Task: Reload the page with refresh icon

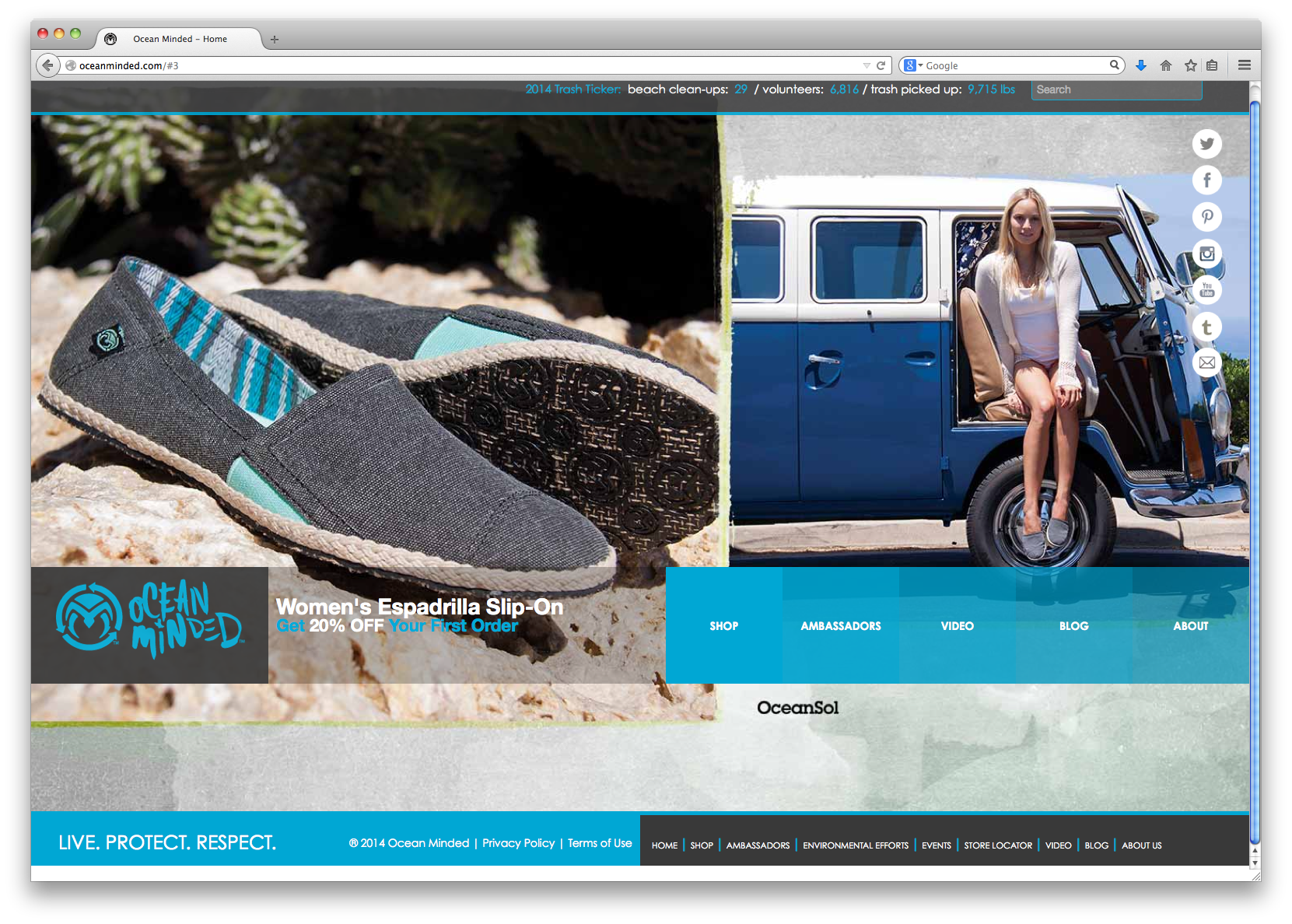Action: point(881,65)
